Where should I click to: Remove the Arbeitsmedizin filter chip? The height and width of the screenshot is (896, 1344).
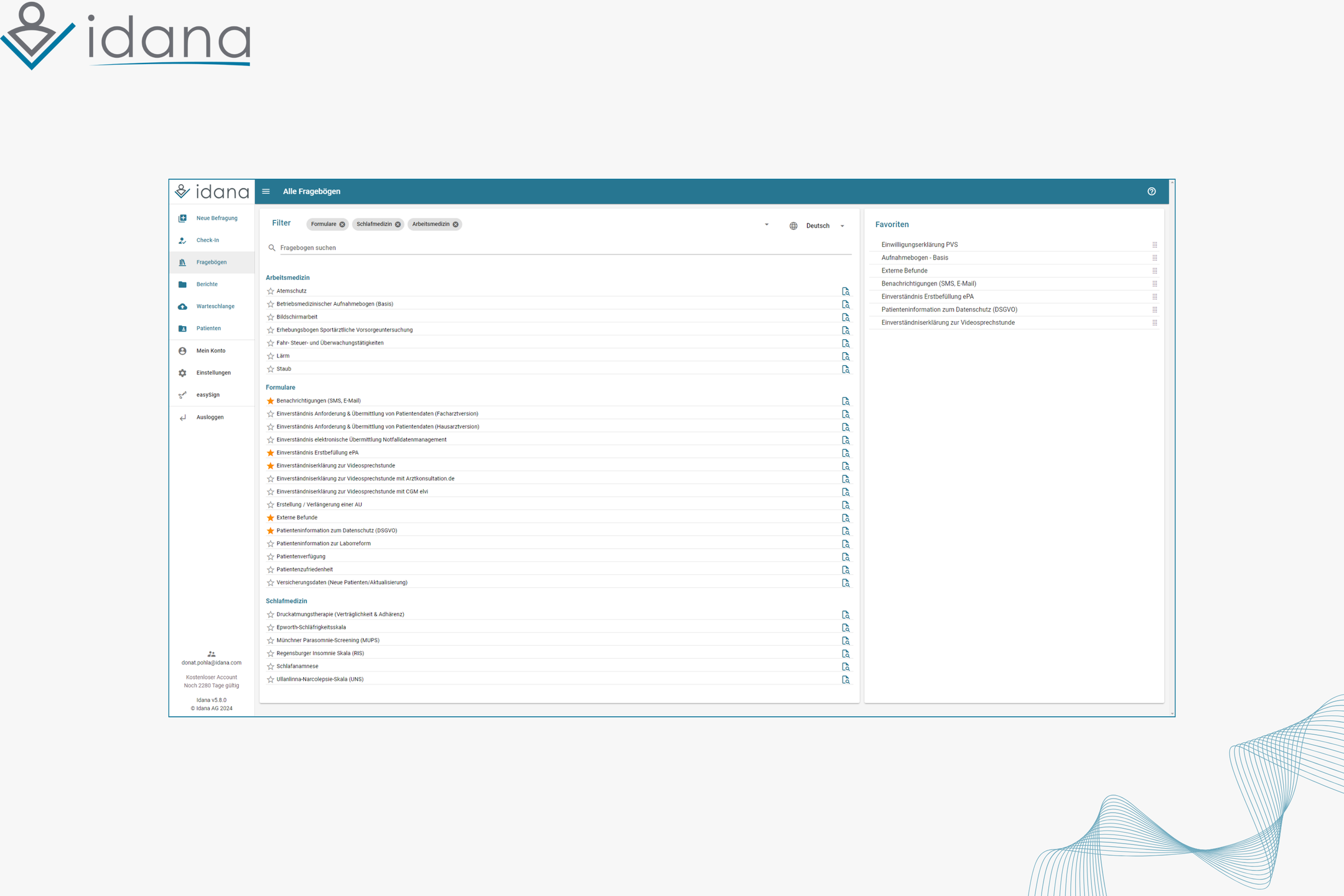[x=455, y=225]
